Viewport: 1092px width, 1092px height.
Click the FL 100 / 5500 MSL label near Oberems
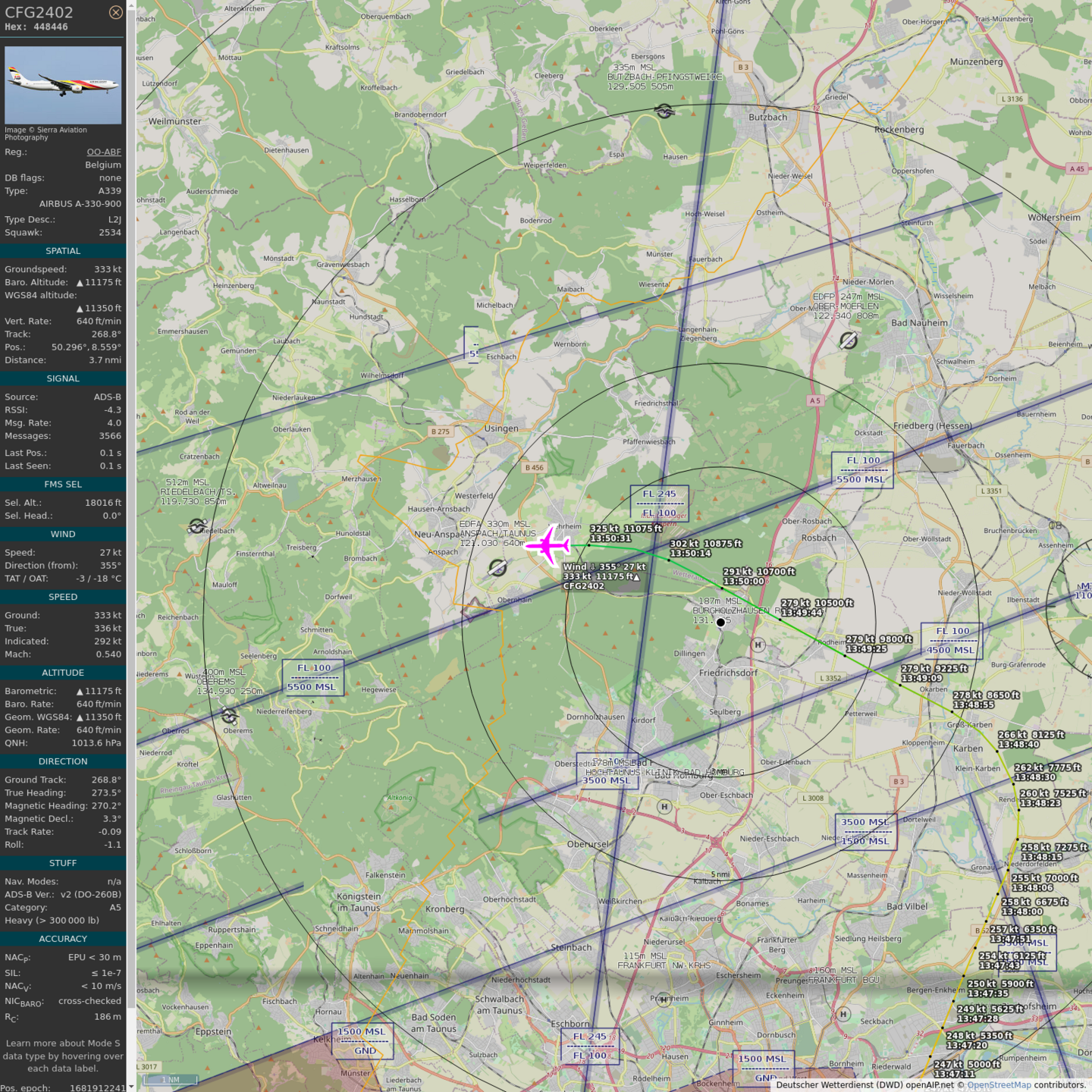click(313, 677)
